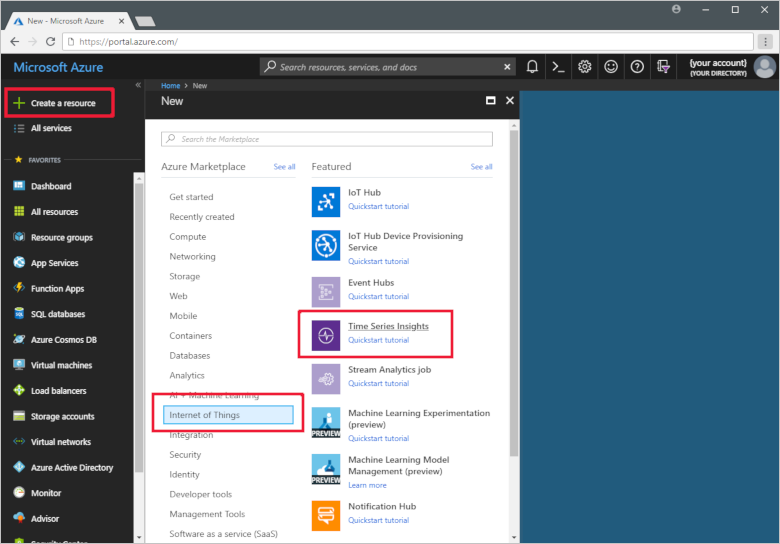Viewport: 780px width, 544px height.
Task: Click the Search the Marketplace field
Action: click(x=327, y=139)
